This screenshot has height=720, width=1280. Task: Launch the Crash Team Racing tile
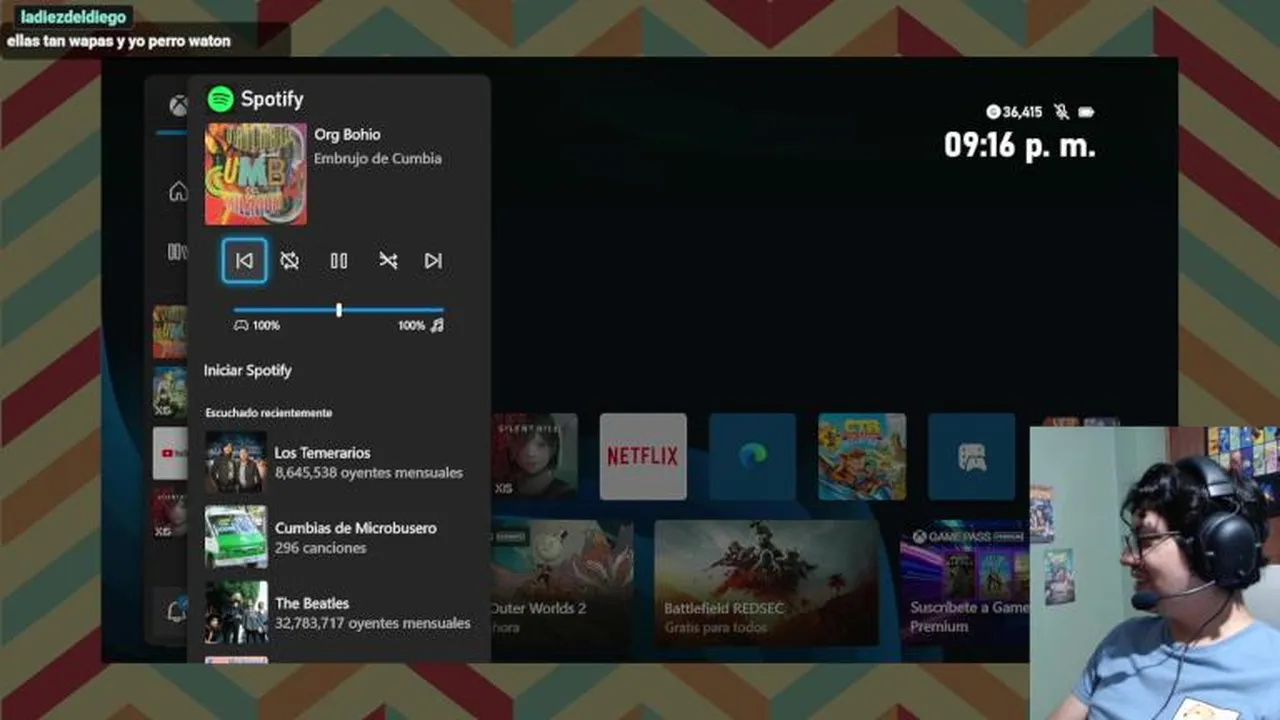click(x=862, y=456)
